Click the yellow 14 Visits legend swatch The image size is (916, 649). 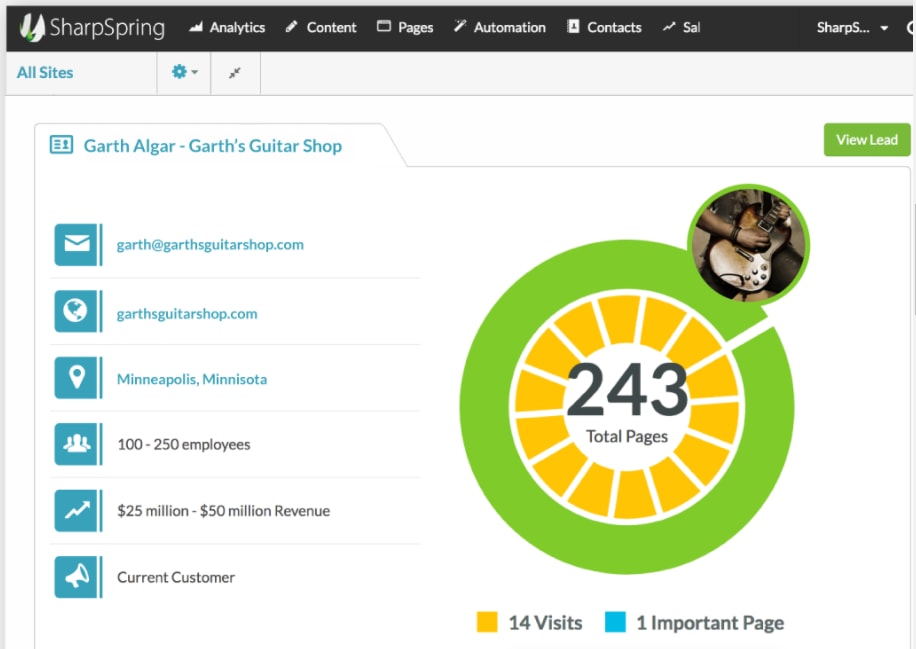pos(487,622)
